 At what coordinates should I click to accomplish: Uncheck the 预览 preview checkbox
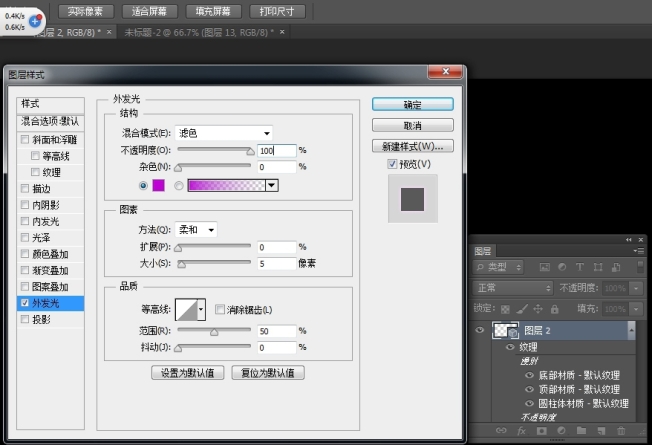(x=393, y=164)
